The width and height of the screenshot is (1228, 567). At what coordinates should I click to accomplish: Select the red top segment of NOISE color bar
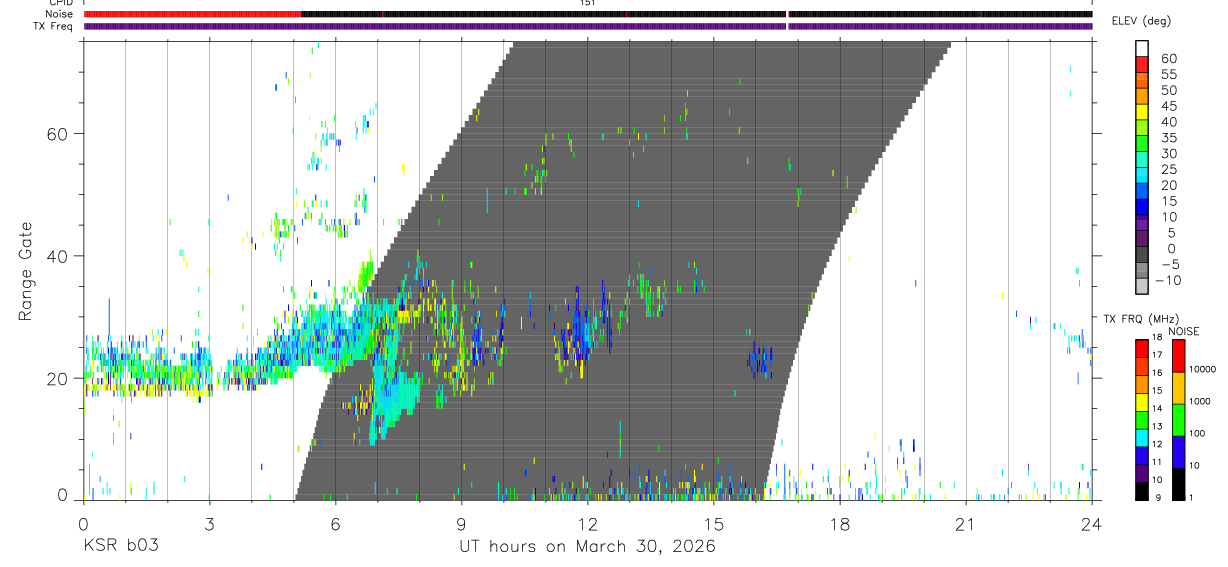1179,356
